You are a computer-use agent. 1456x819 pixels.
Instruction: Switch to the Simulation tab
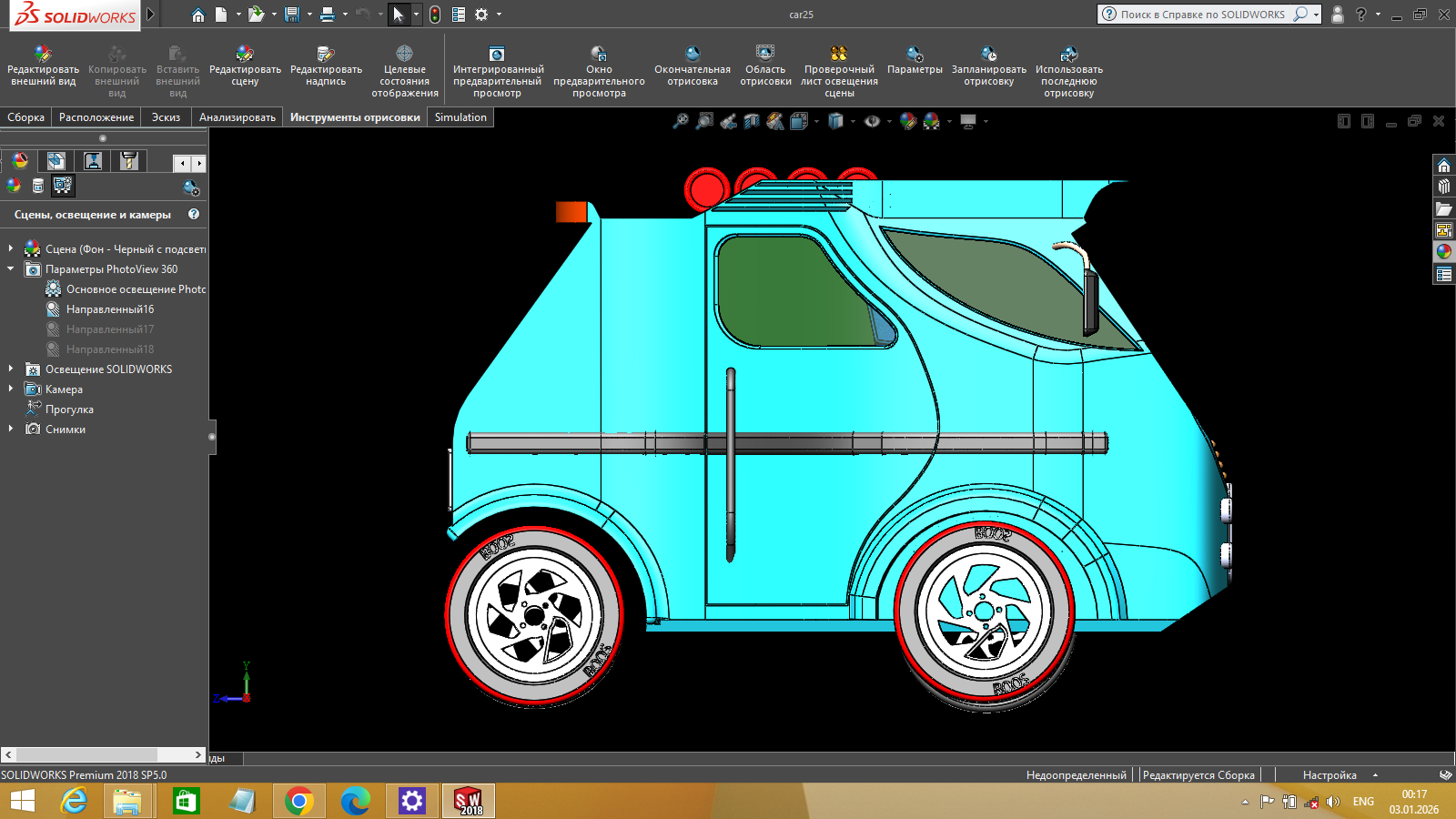tap(460, 117)
